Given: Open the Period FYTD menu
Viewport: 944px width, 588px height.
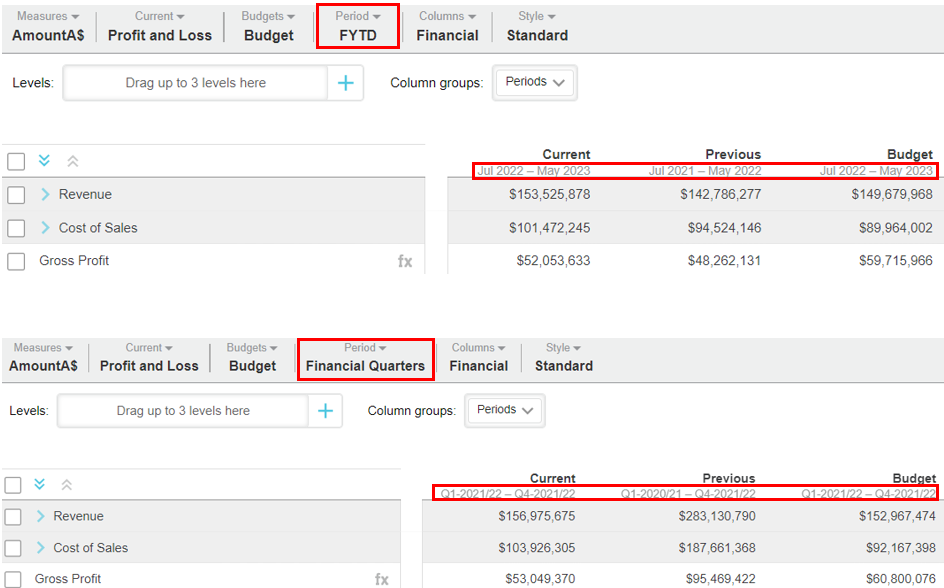Looking at the screenshot, I should [x=358, y=26].
